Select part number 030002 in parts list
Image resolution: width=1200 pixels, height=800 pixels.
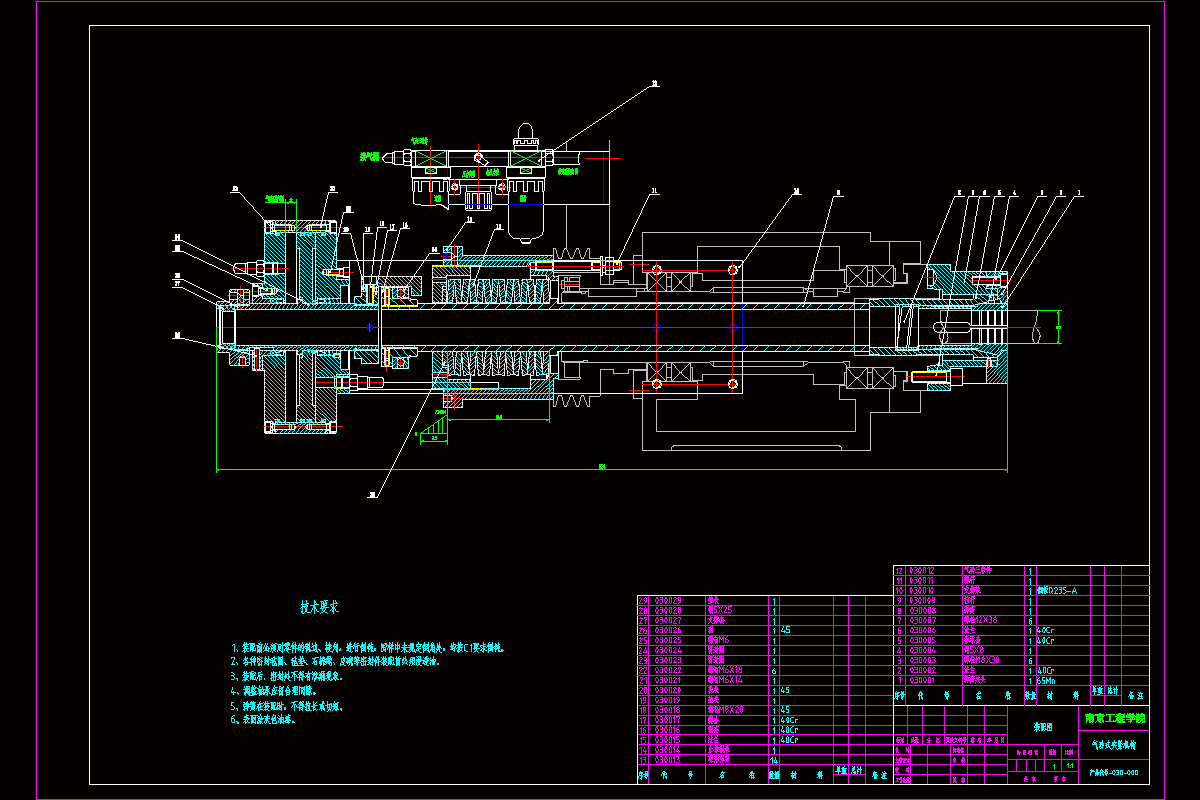922,670
